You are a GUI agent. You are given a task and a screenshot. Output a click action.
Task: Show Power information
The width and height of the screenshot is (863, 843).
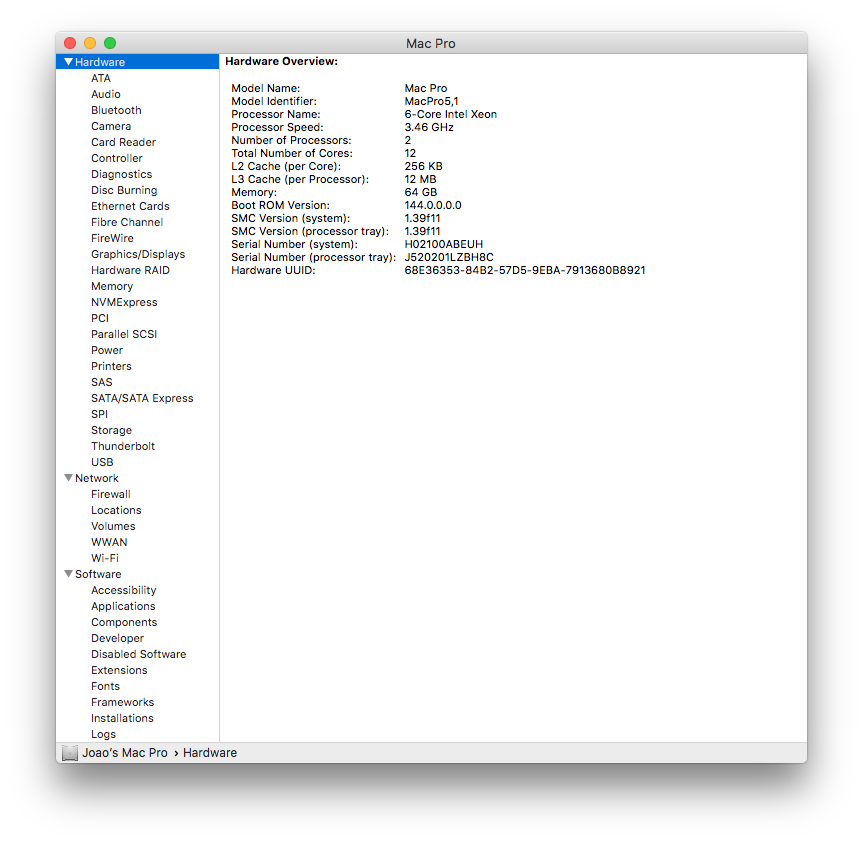[107, 349]
